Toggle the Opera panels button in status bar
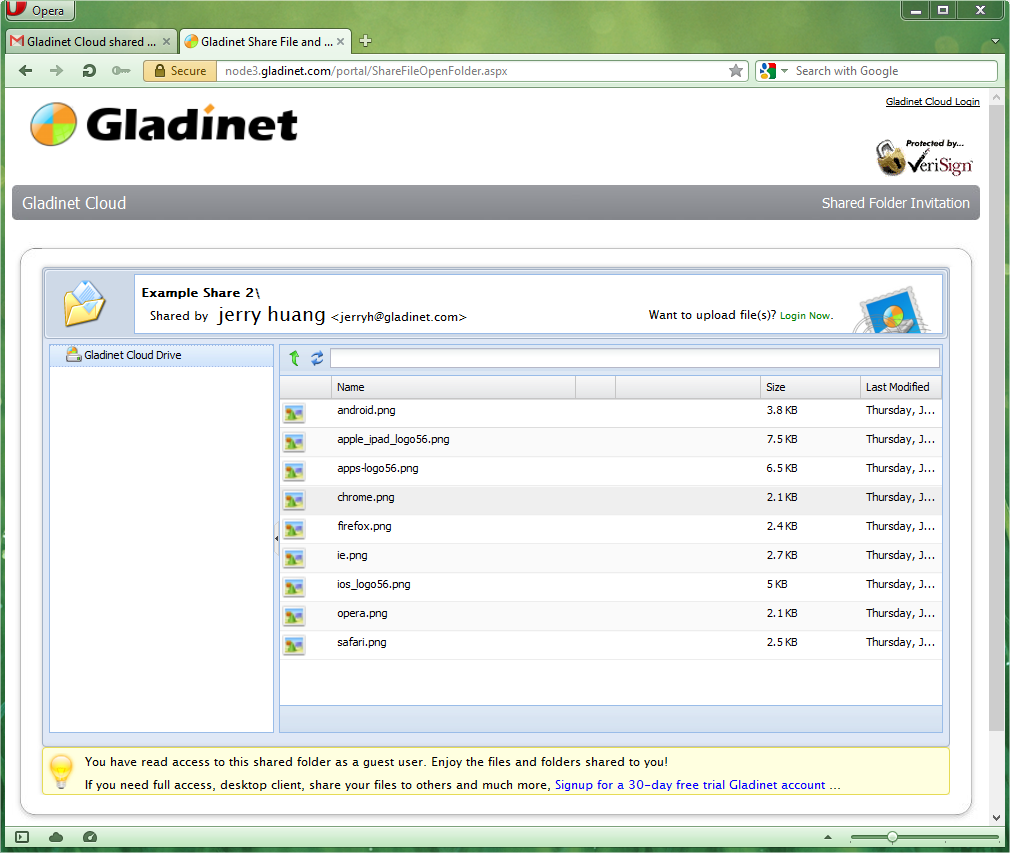This screenshot has width=1010, height=853. [x=22, y=837]
